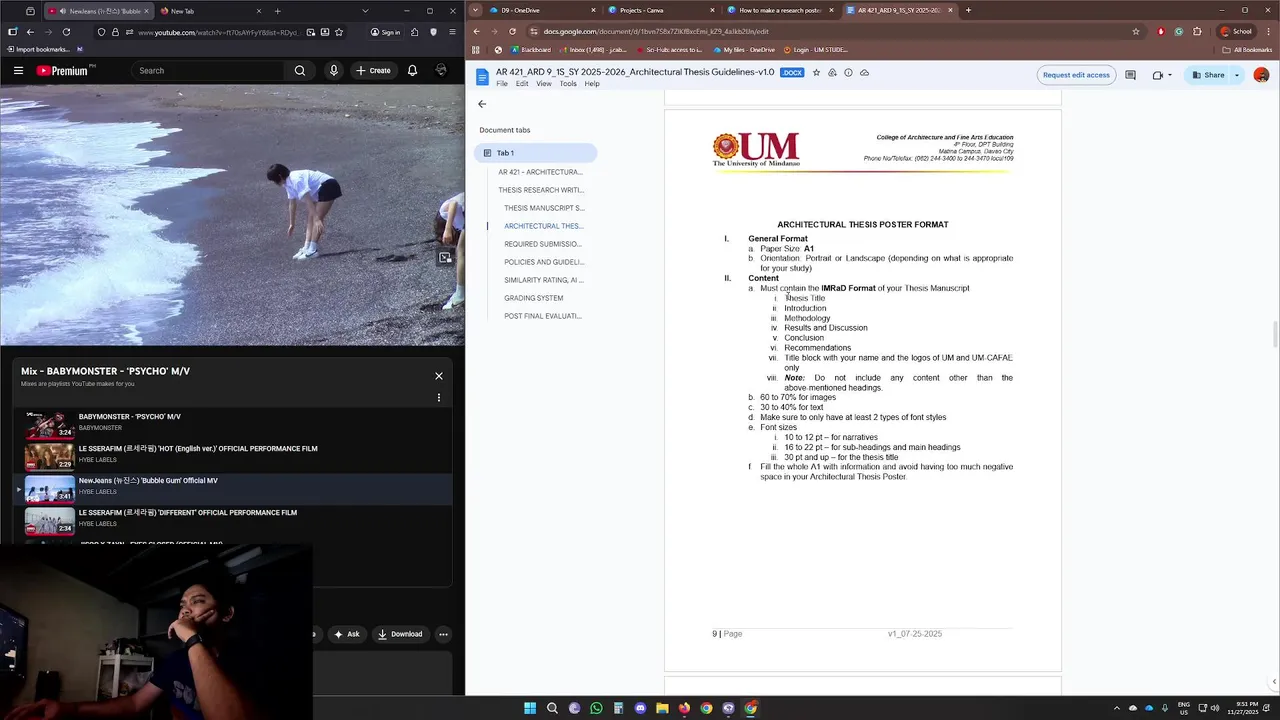This screenshot has height=720, width=1280.
Task: Switch to D9 - OneDrive Chrome tab
Action: click(x=541, y=10)
